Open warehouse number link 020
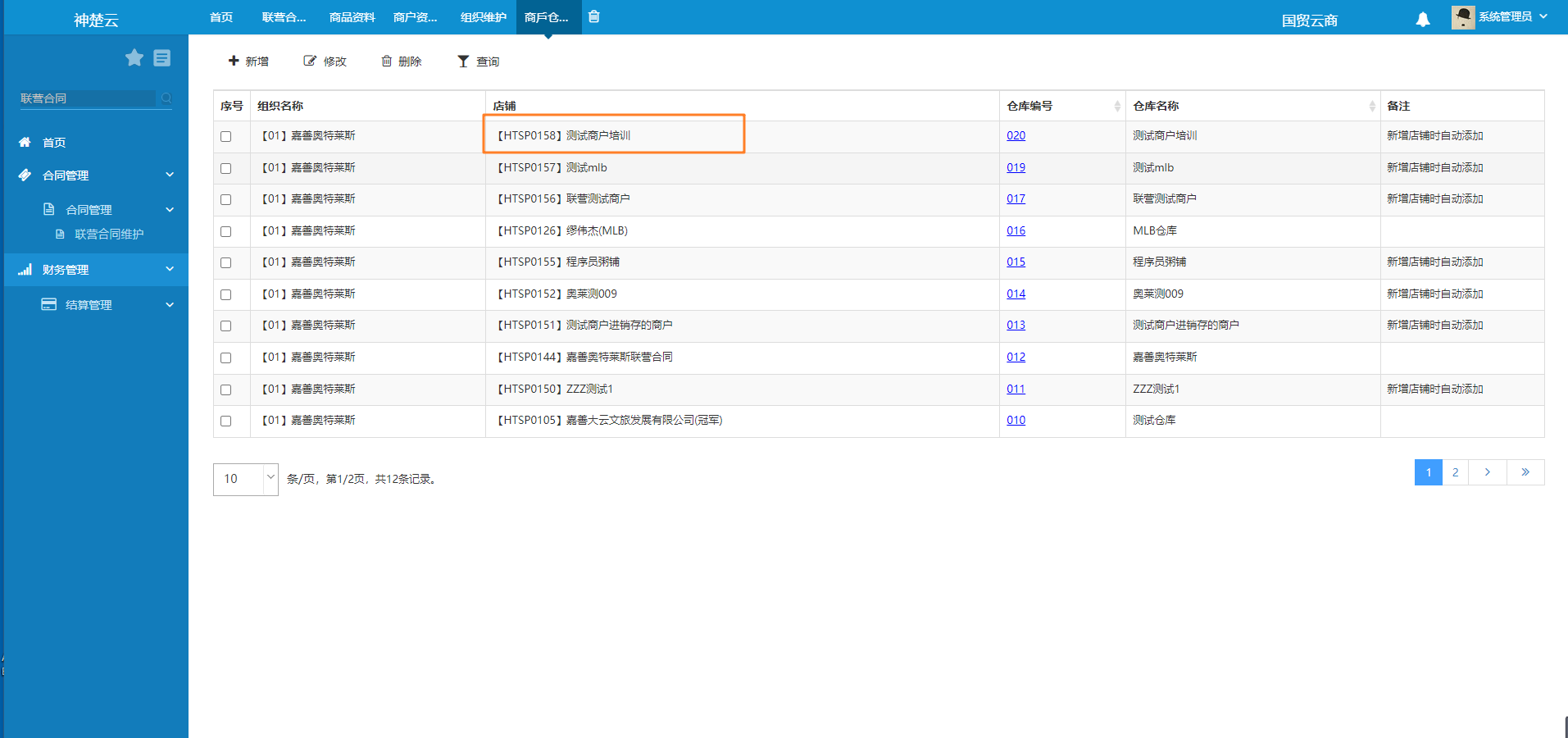The height and width of the screenshot is (738, 1568). (1016, 135)
